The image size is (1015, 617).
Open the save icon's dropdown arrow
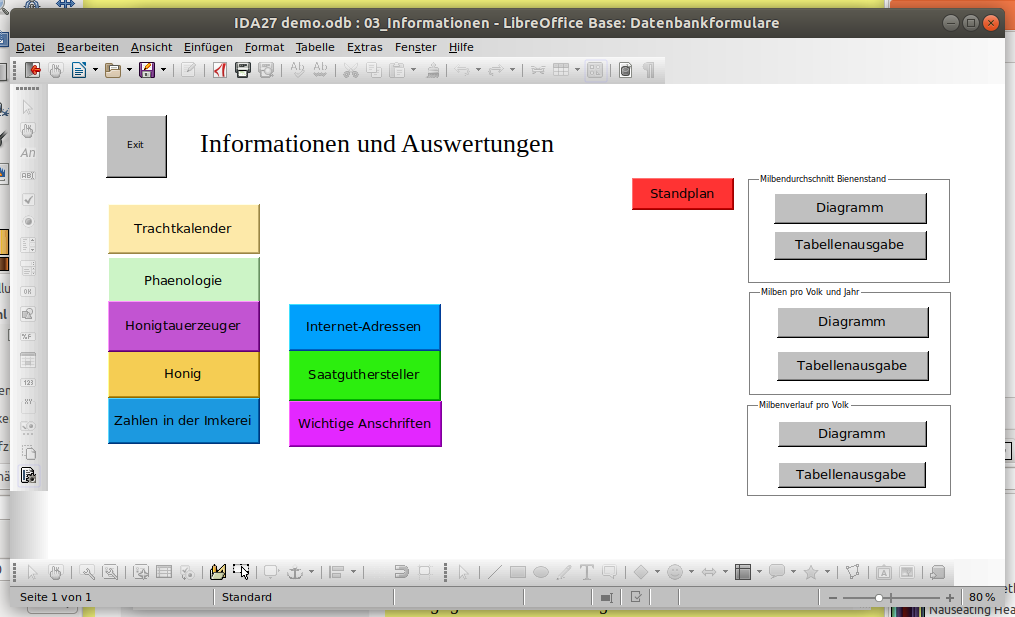163,70
